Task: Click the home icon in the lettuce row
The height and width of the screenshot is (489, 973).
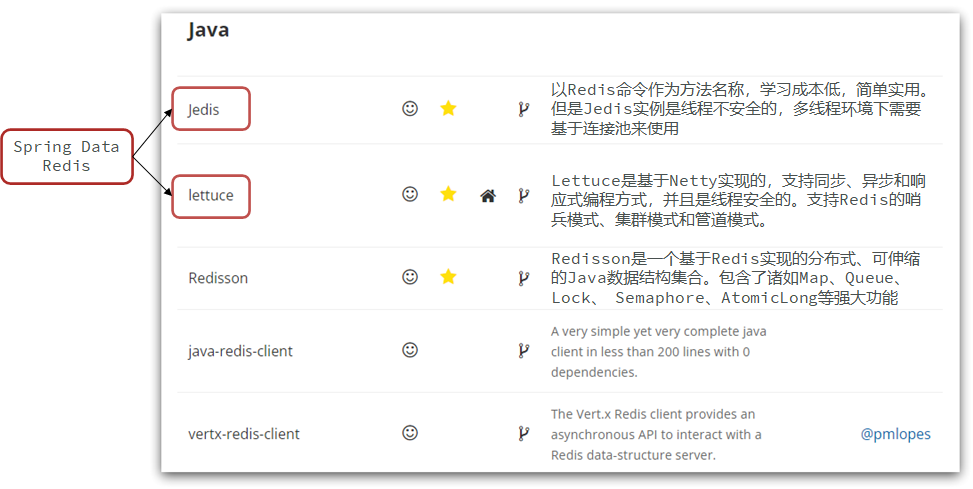Action: pyautogui.click(x=488, y=196)
